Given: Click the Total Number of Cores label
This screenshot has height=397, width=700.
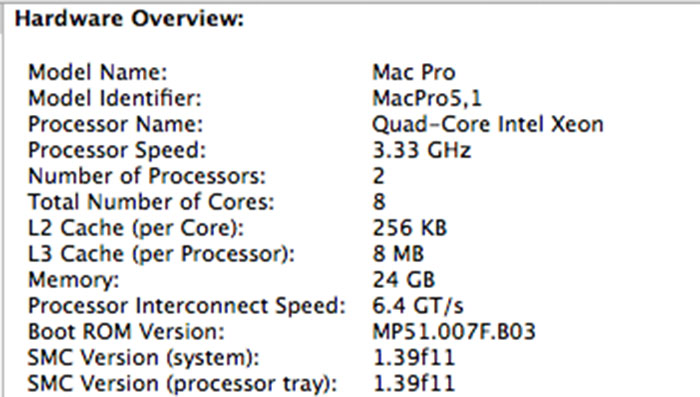Looking at the screenshot, I should coord(151,202).
